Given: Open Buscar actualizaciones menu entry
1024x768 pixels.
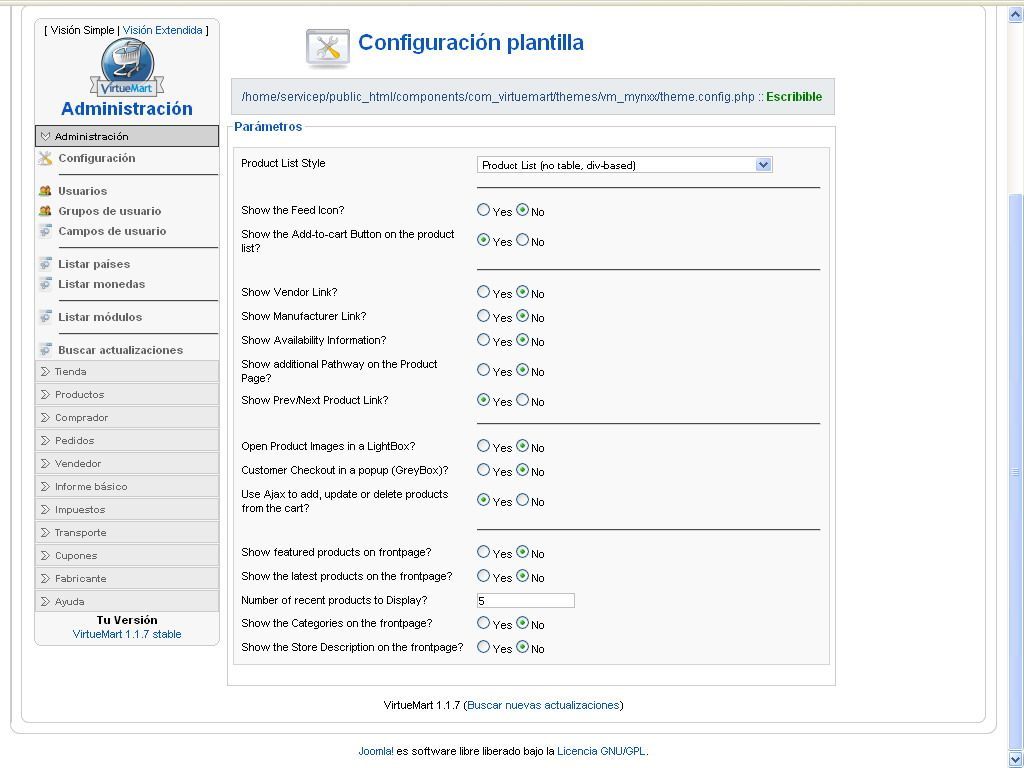Looking at the screenshot, I should click(x=120, y=350).
